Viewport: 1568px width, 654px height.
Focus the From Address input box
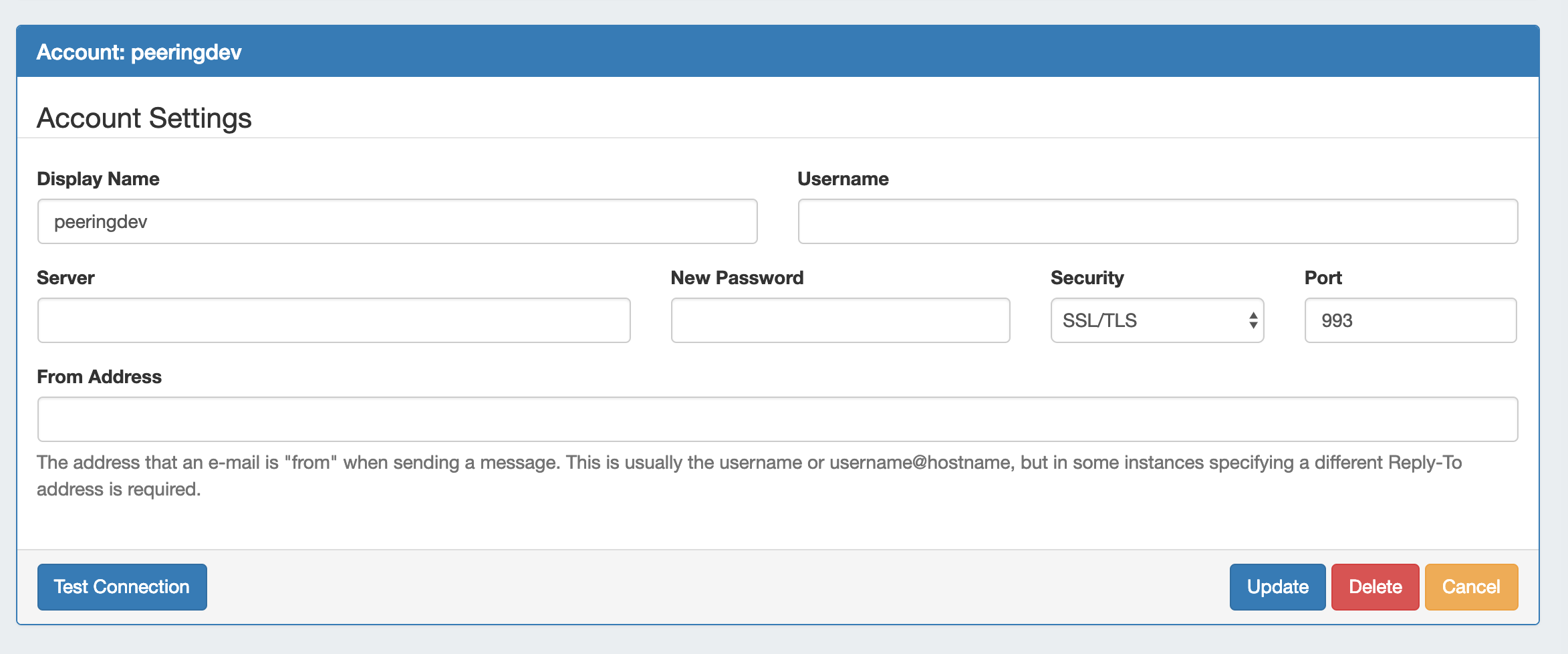click(x=777, y=419)
